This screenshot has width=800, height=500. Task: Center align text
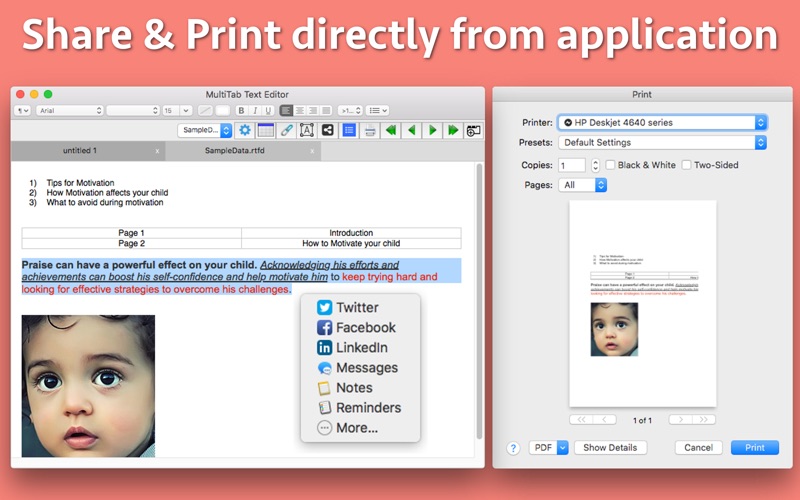pyautogui.click(x=299, y=110)
